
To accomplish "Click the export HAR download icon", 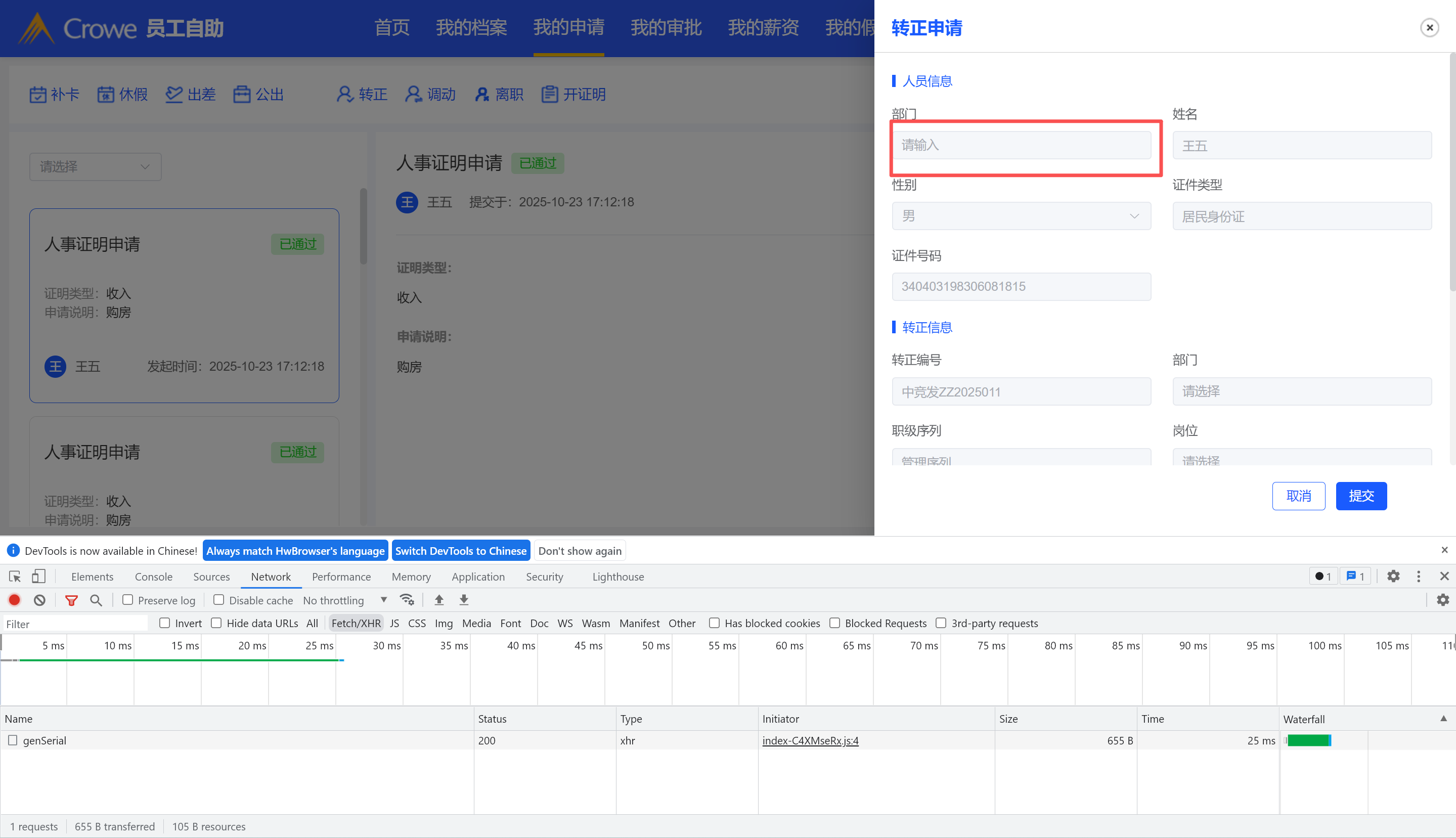I will tap(464, 600).
